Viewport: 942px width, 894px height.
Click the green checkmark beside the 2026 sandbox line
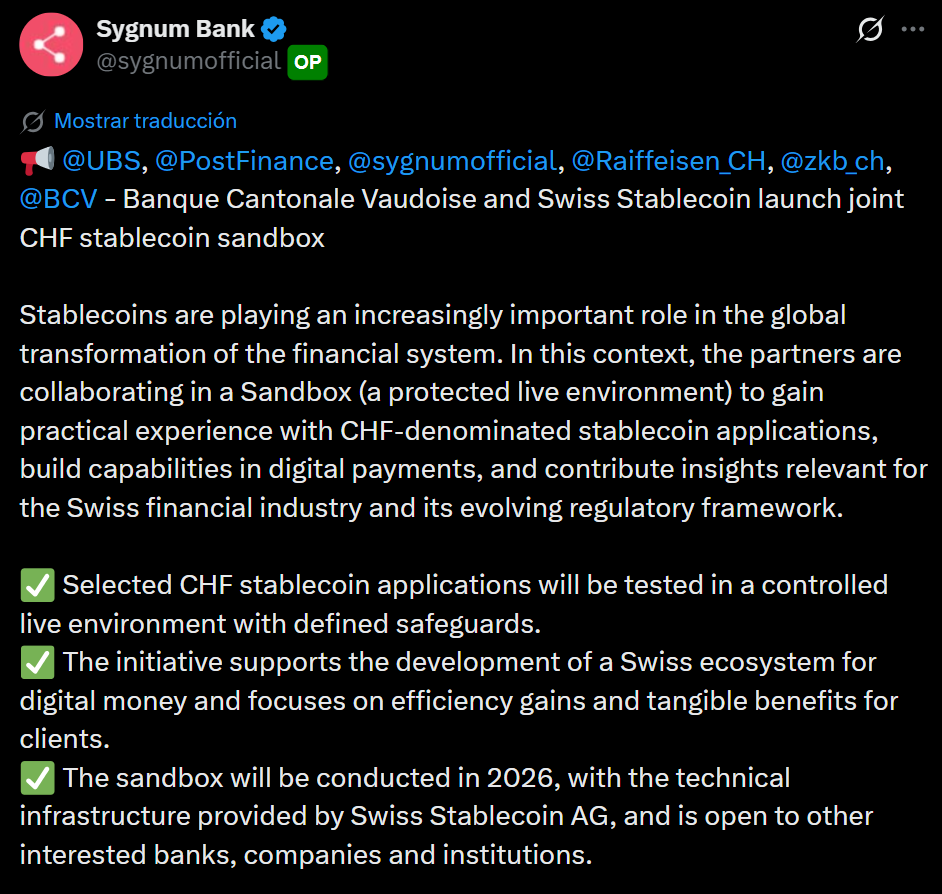click(37, 777)
